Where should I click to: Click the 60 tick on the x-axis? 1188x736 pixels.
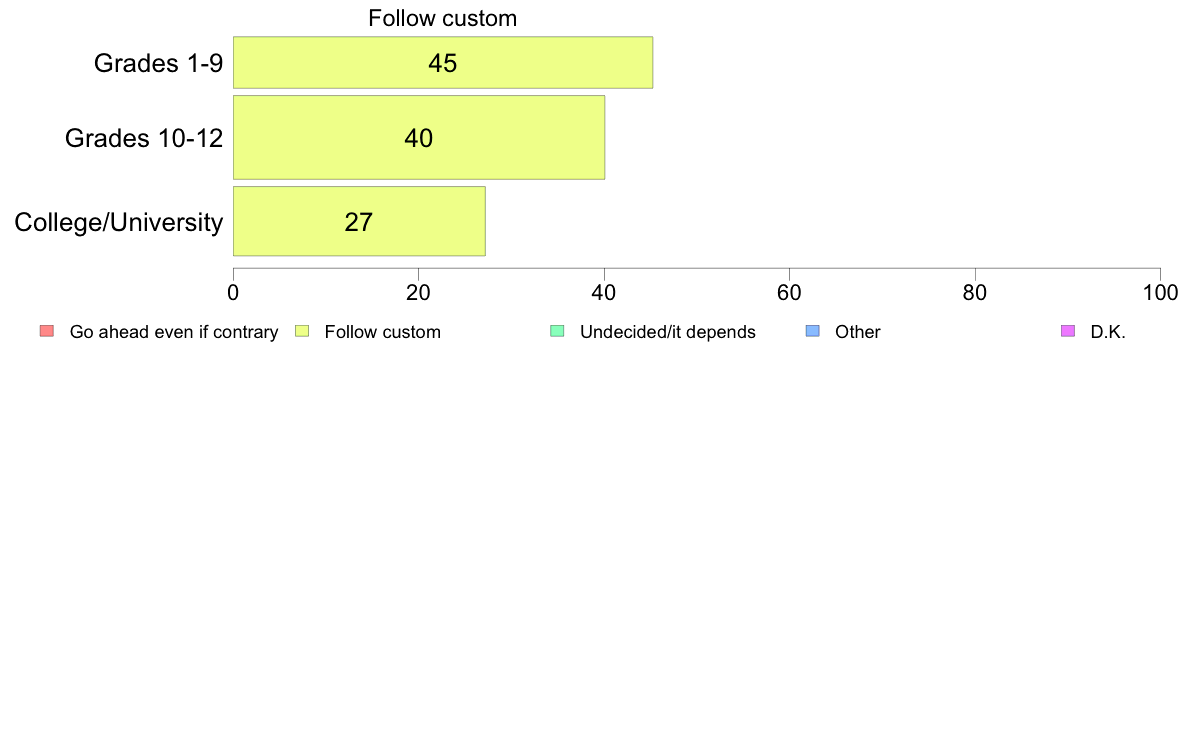tap(789, 293)
